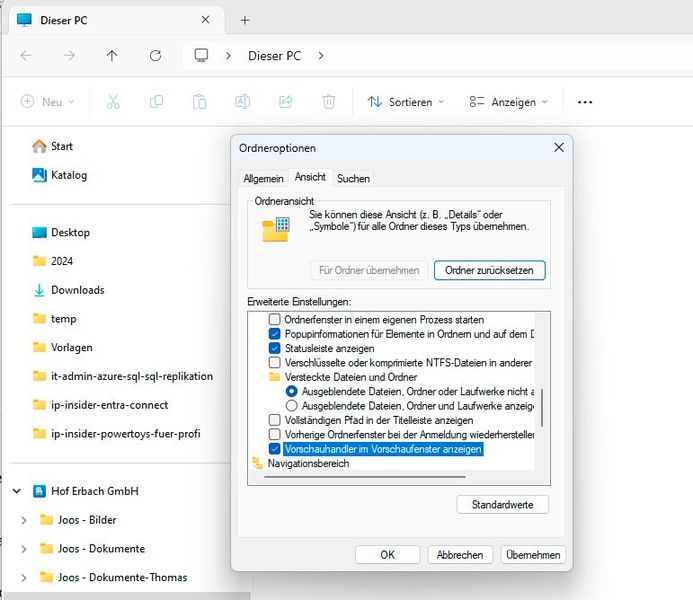Select Navigationsbereich entry in settings list
This screenshot has height=600, width=693.
click(308, 463)
